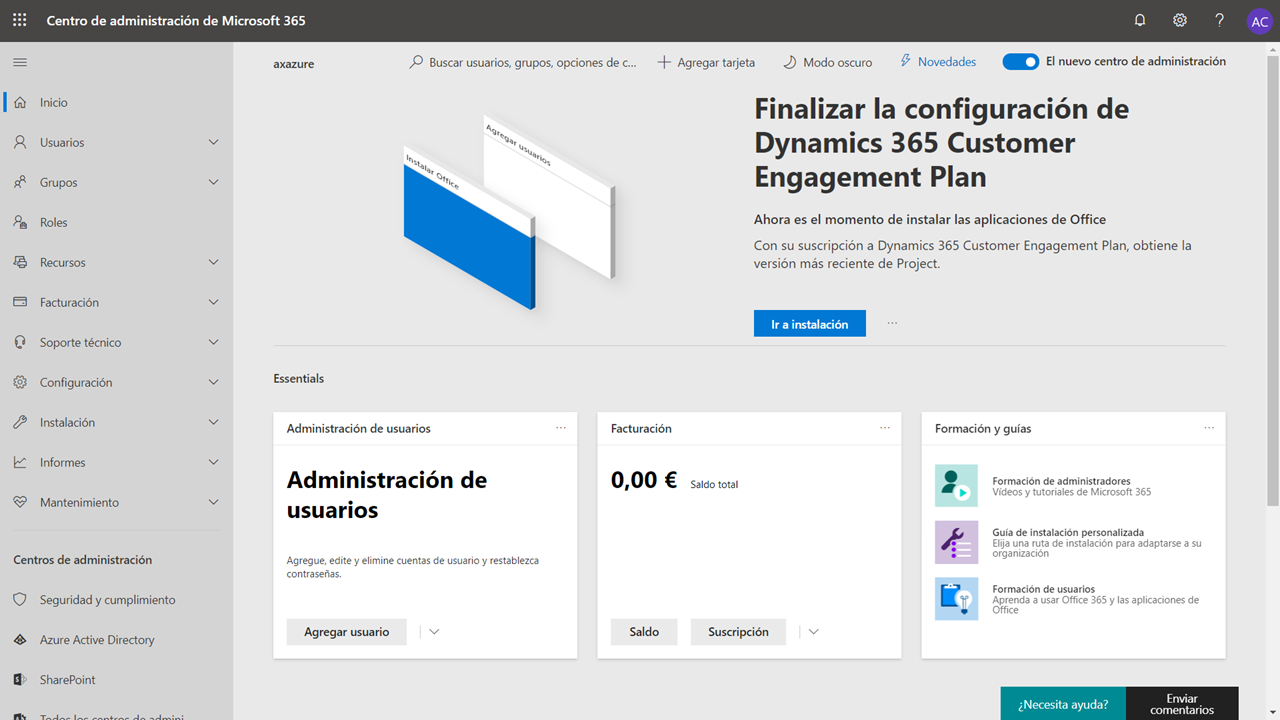
Task: Click the Instalación wrench icon
Action: [20, 422]
